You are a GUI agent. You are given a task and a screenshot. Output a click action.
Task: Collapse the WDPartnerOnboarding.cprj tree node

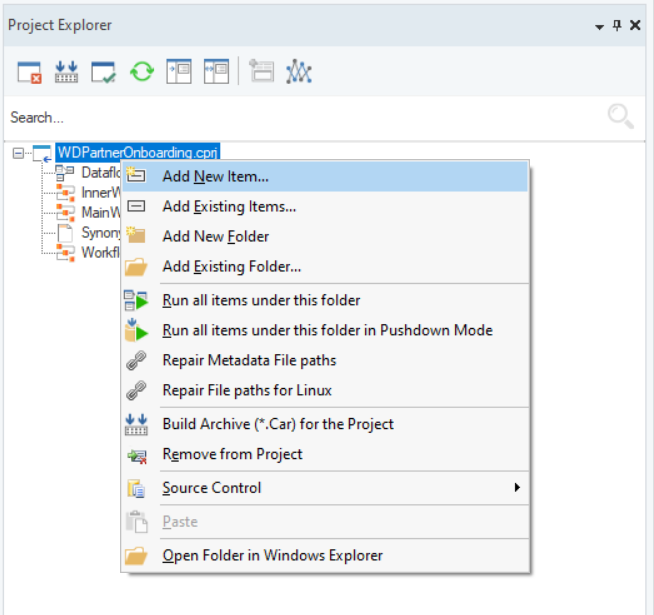tap(18, 153)
